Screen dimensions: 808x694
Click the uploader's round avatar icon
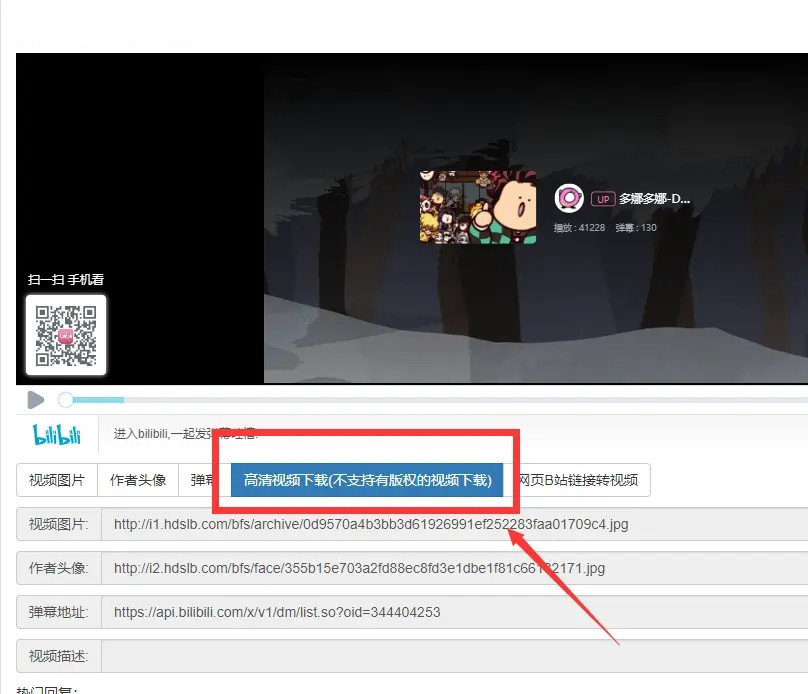[x=569, y=198]
